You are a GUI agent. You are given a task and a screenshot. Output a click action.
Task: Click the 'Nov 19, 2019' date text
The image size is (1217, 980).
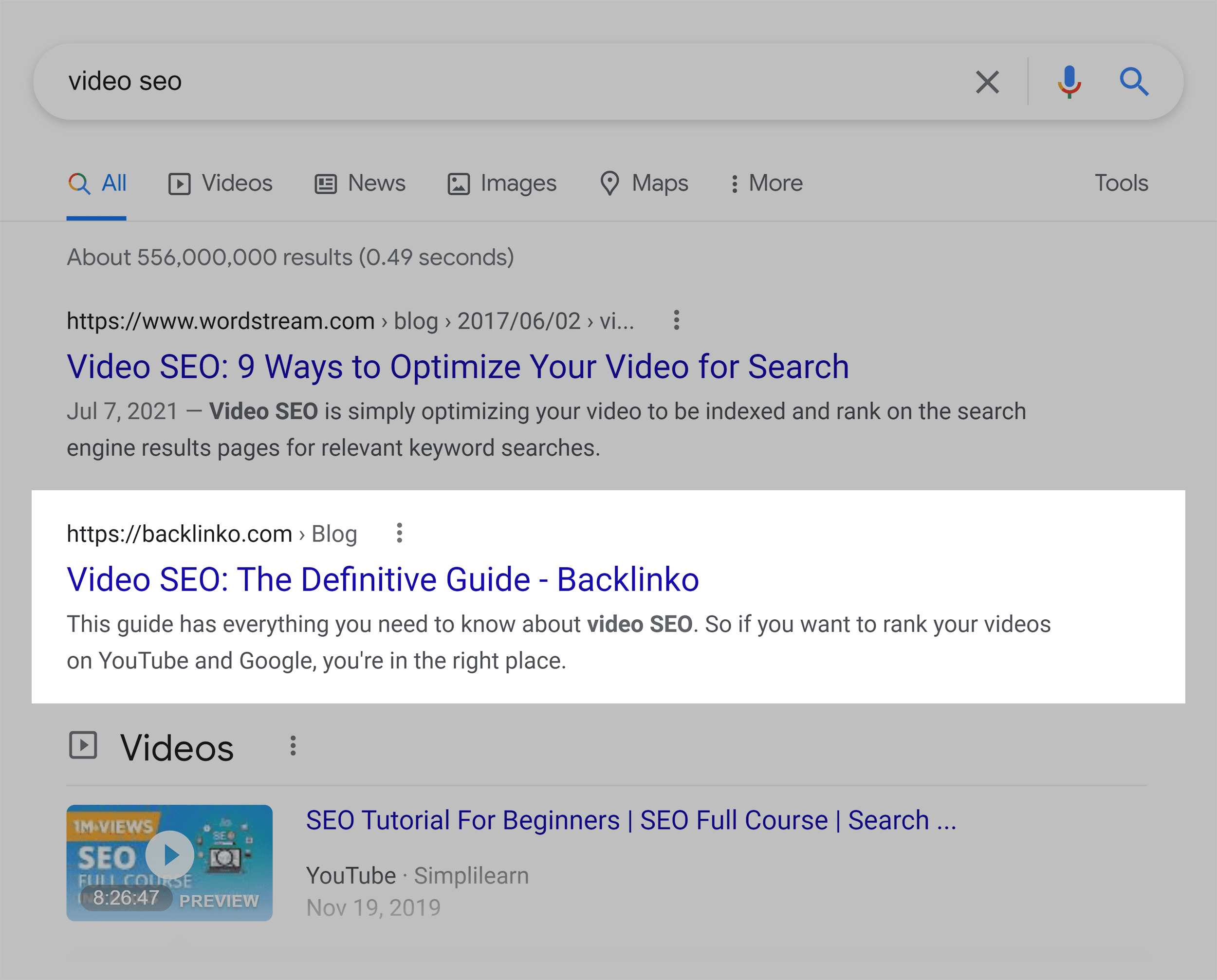pyautogui.click(x=373, y=908)
